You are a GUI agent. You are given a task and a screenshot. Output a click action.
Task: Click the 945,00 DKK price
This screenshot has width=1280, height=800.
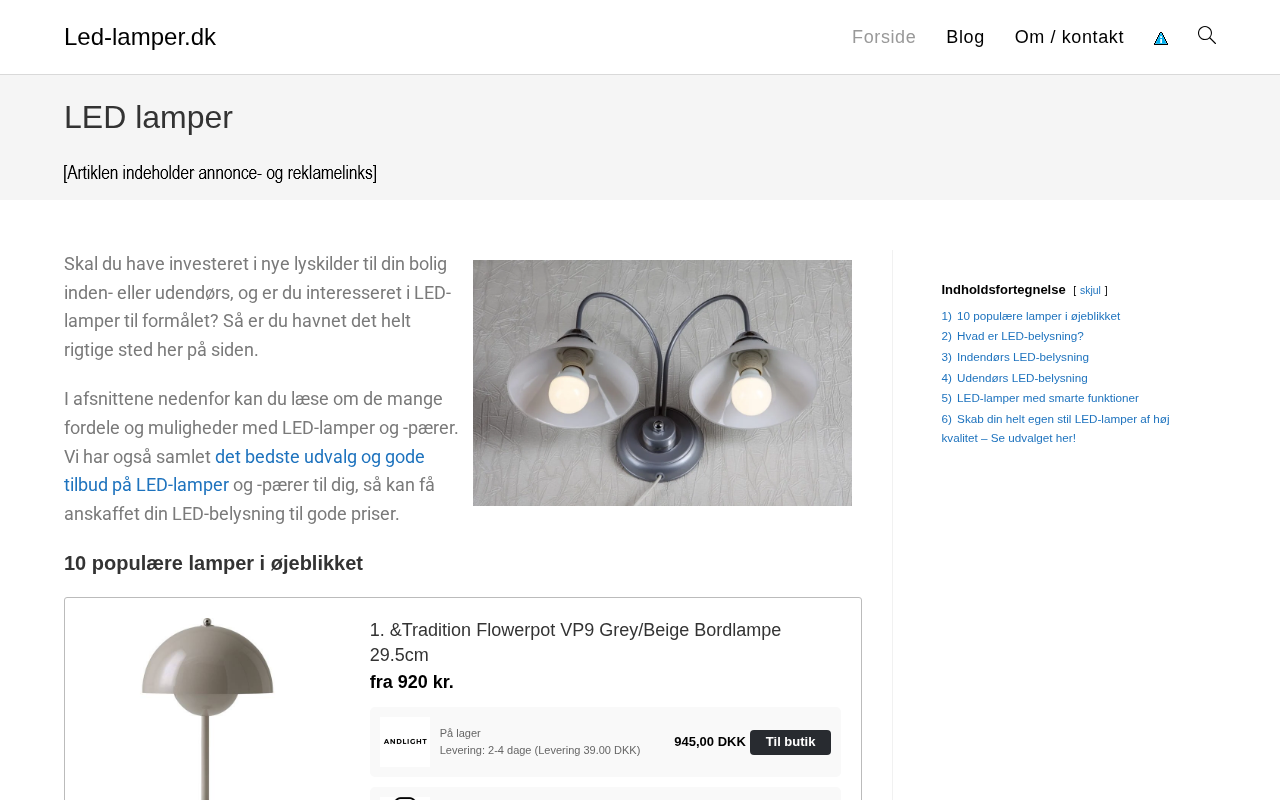pos(710,742)
